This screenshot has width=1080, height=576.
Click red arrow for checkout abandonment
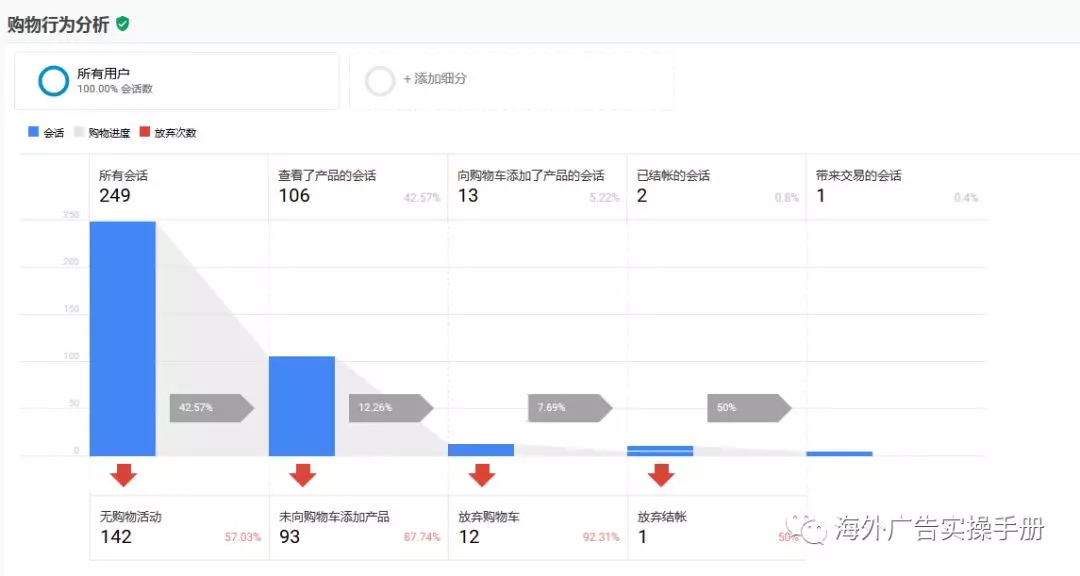pos(661,474)
